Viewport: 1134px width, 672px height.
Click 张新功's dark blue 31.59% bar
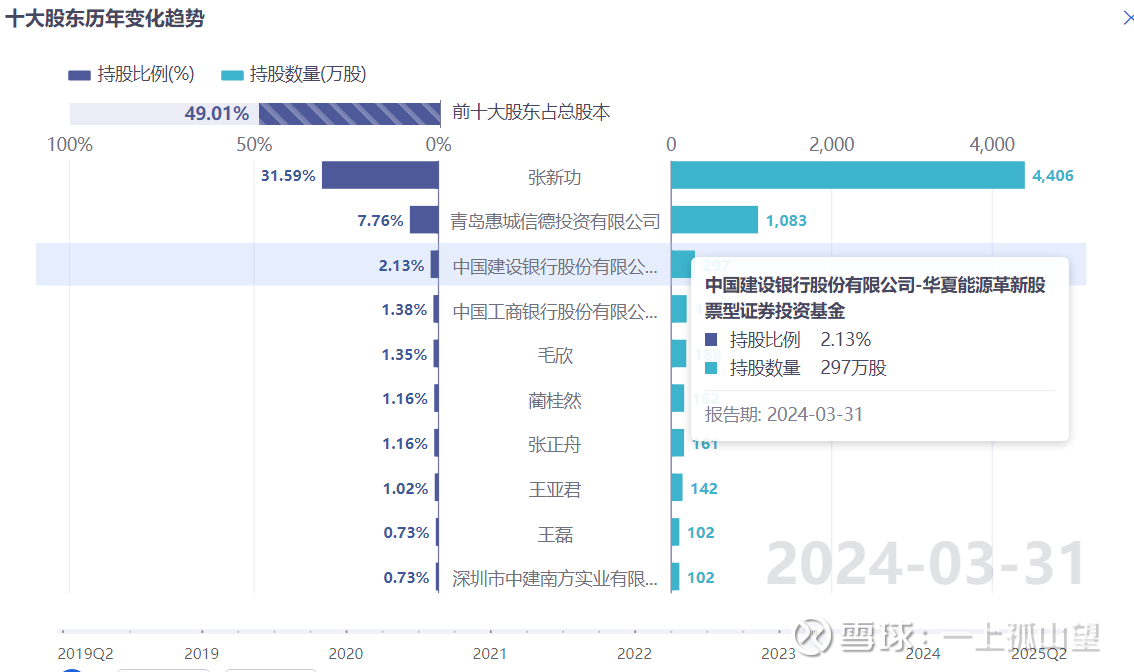tap(380, 175)
